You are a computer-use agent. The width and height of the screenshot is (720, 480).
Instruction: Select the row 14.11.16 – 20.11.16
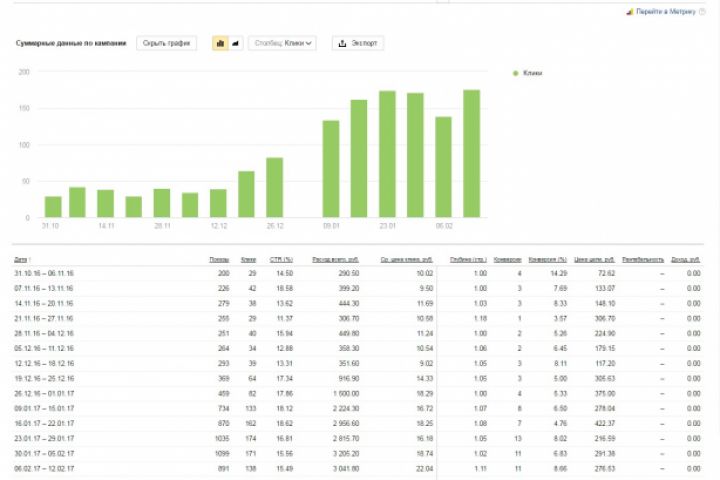357,304
